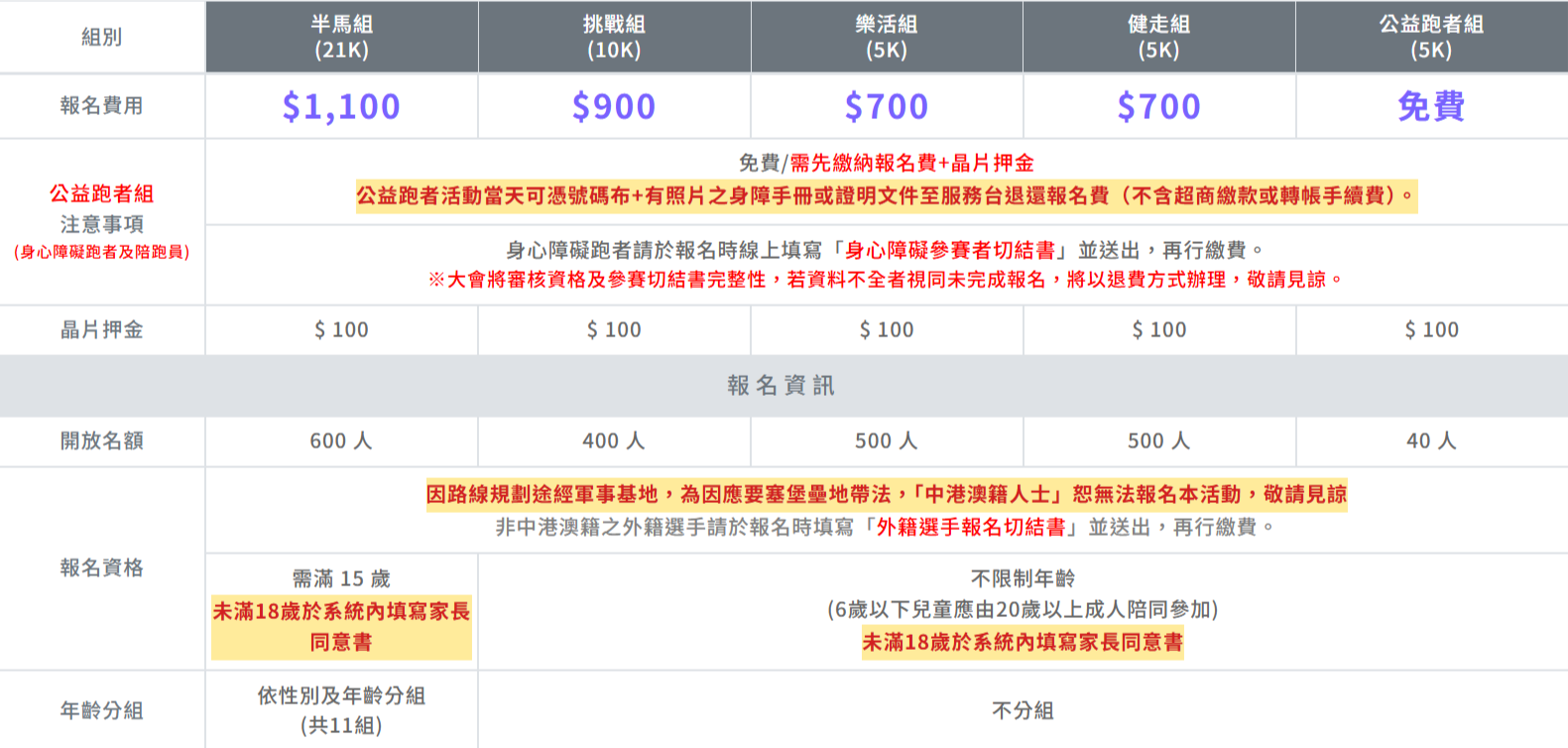Click the 報名資訊 section header
This screenshot has width=1568, height=748.
coord(782,385)
